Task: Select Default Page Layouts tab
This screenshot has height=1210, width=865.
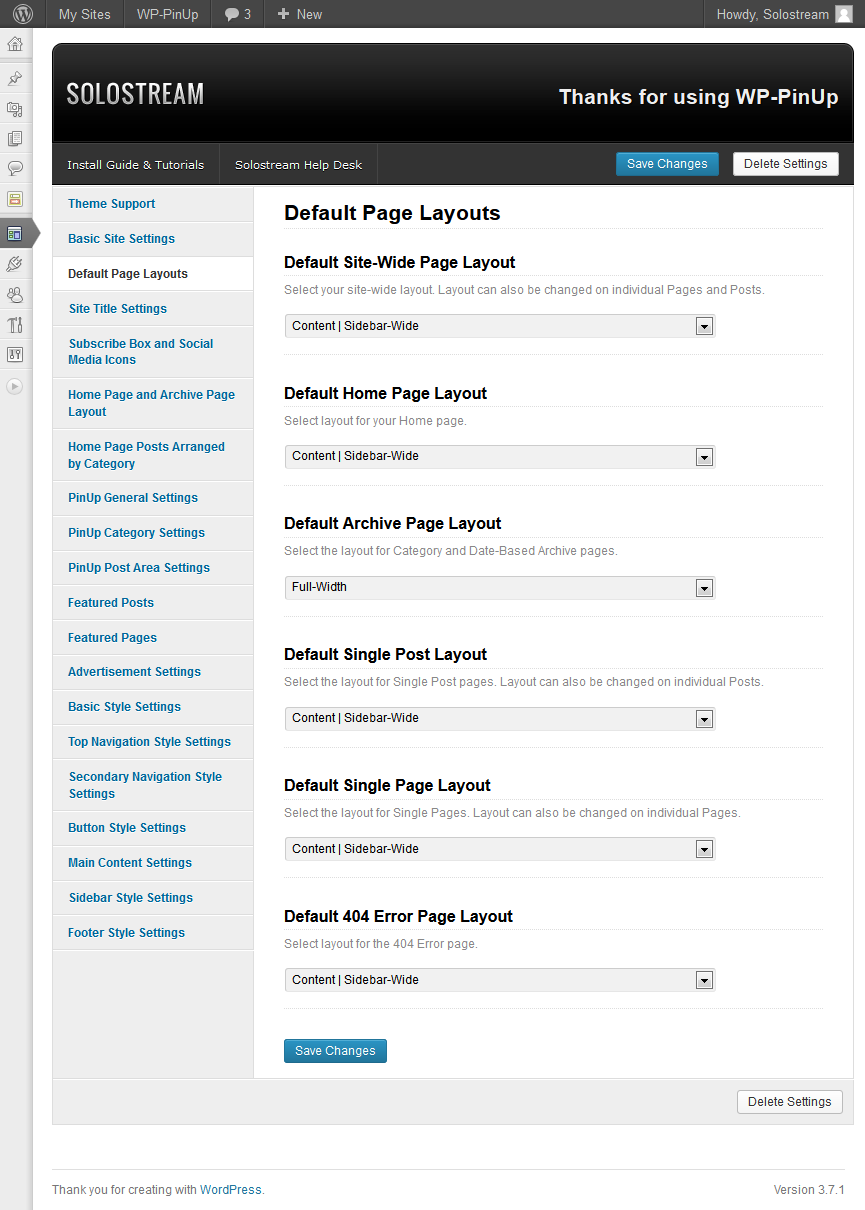Action: pos(153,274)
